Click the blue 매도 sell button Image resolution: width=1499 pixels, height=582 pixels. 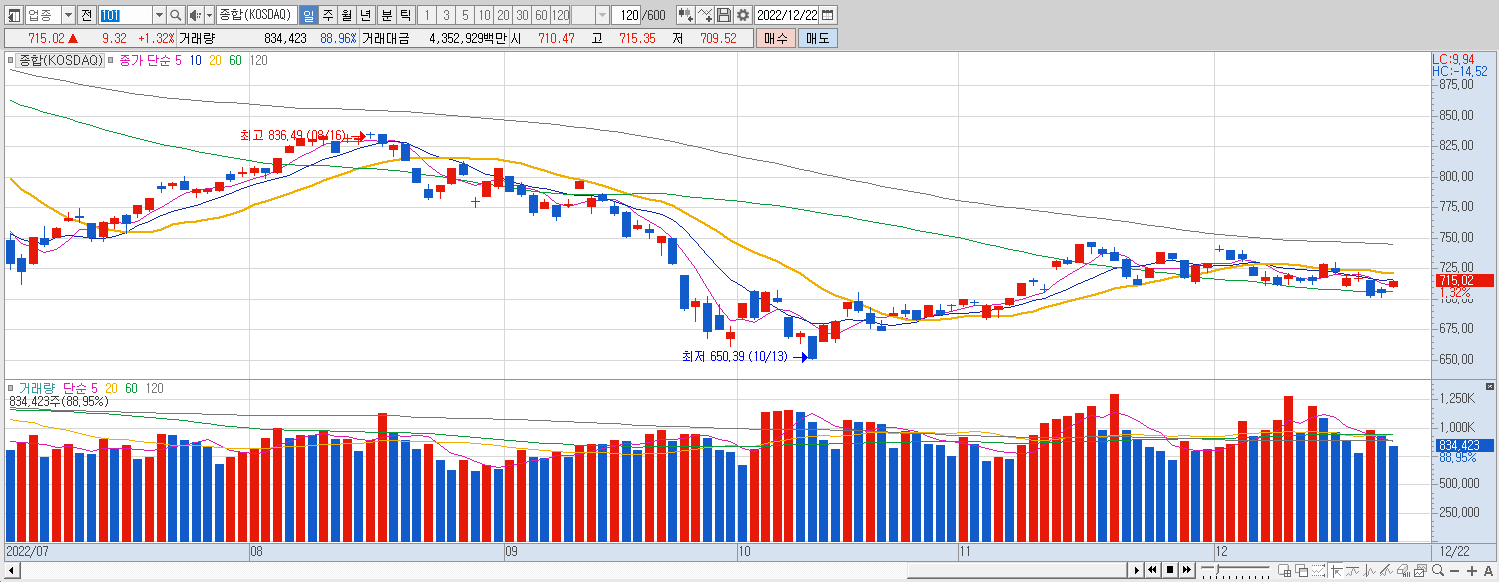pos(817,38)
